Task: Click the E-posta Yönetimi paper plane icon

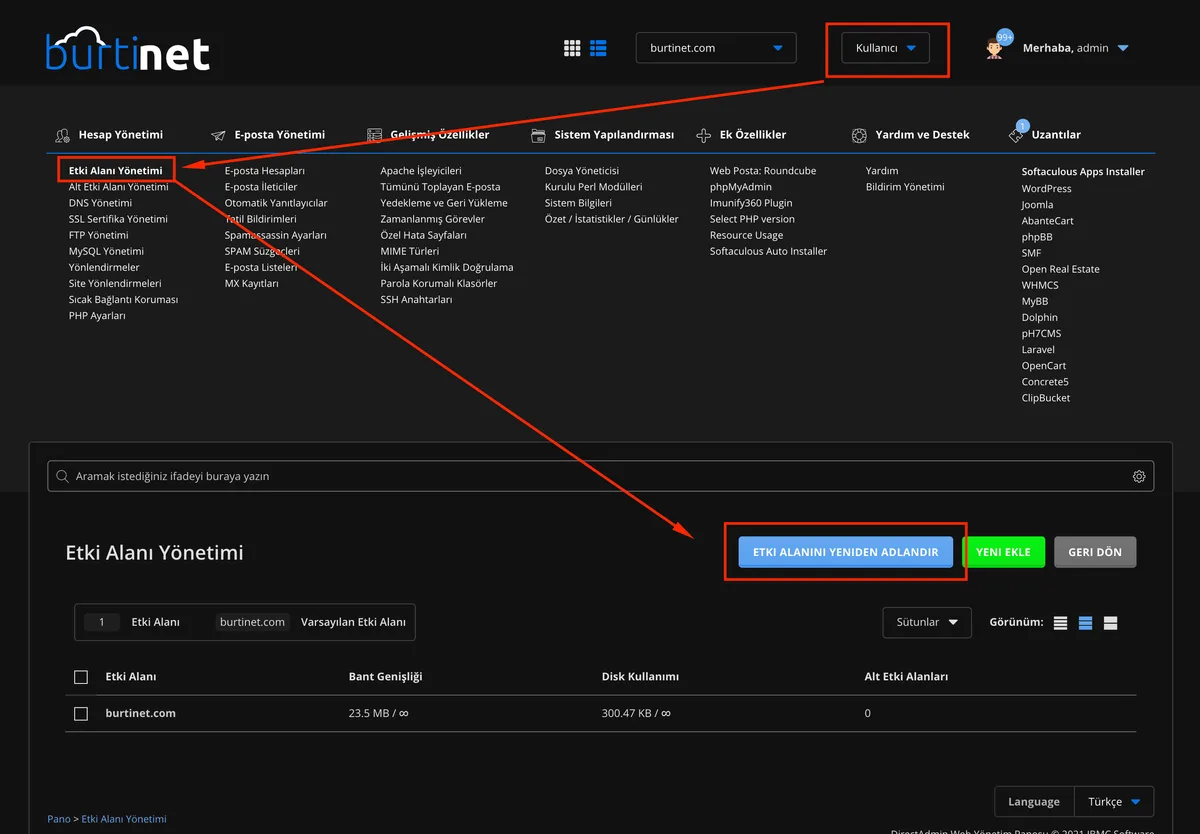Action: [x=217, y=134]
